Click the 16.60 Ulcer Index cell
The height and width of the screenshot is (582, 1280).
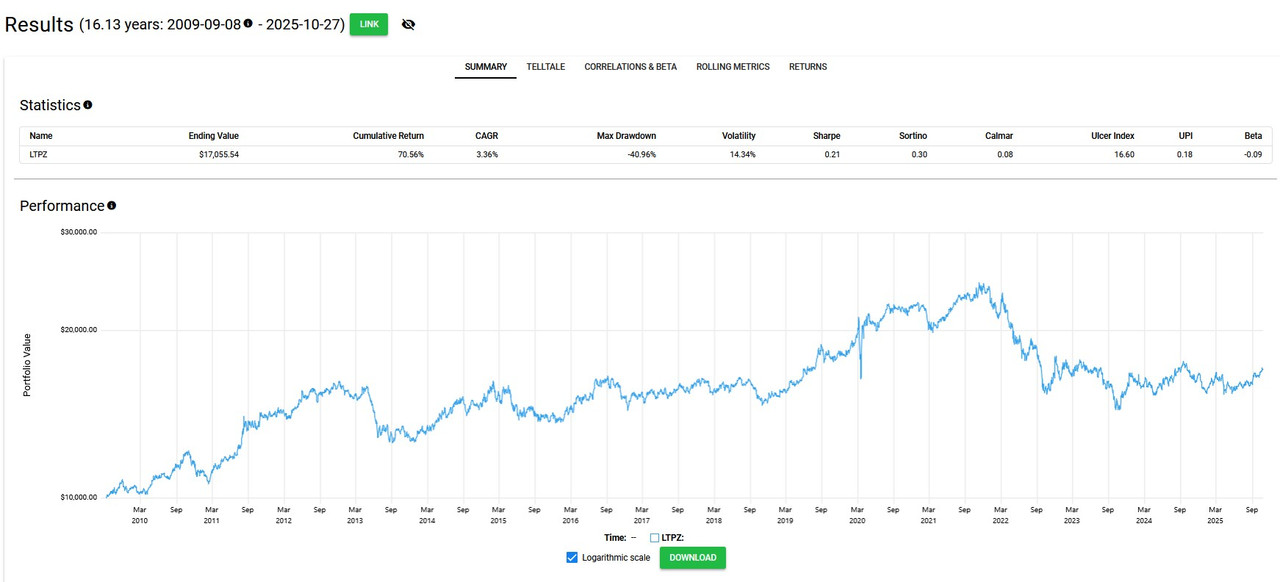pos(1123,155)
